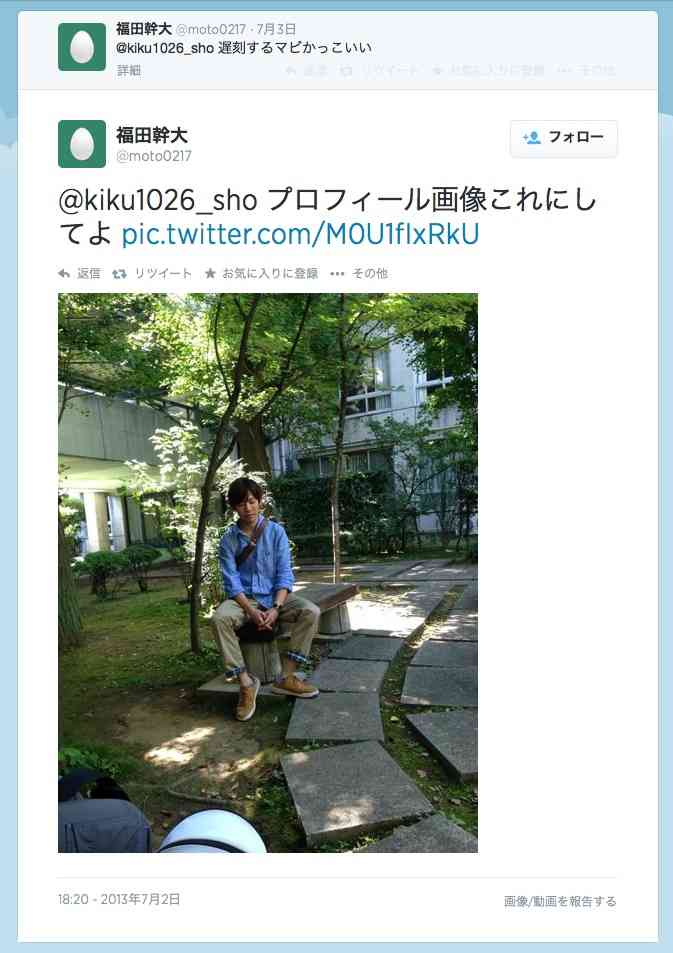
Task: Click the retweet icon under main tweet
Action: (x=119, y=274)
